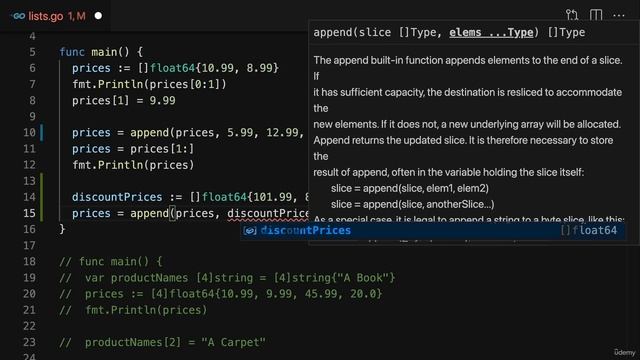Viewport: 640px width, 360px height.
Task: Open changes compare icon in editor toolbar
Action: click(x=572, y=16)
